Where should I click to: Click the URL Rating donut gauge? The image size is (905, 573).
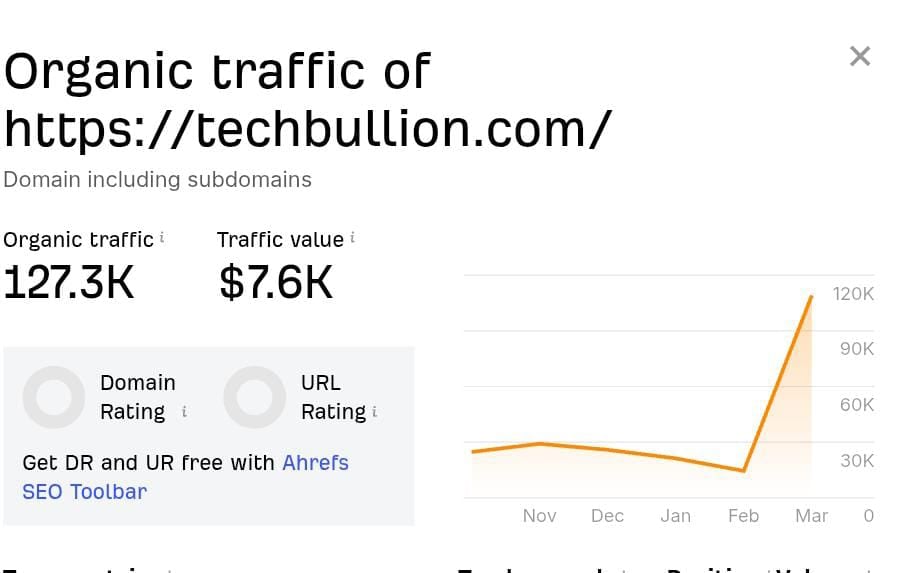click(x=255, y=397)
